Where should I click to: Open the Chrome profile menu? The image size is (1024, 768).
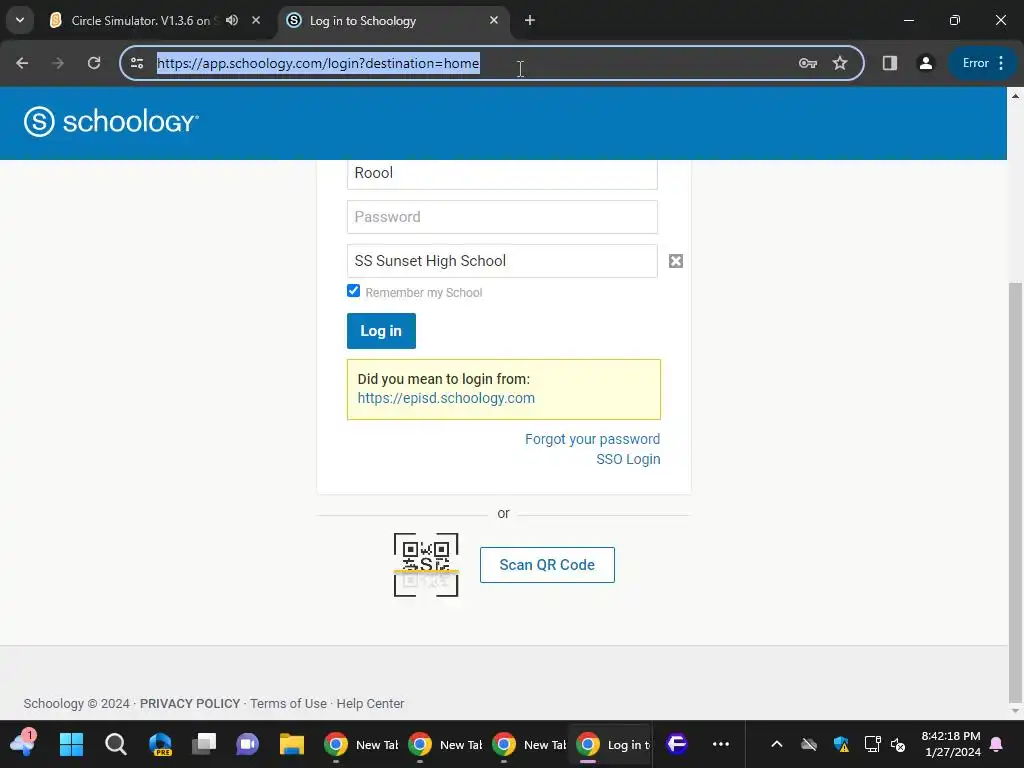tap(925, 63)
